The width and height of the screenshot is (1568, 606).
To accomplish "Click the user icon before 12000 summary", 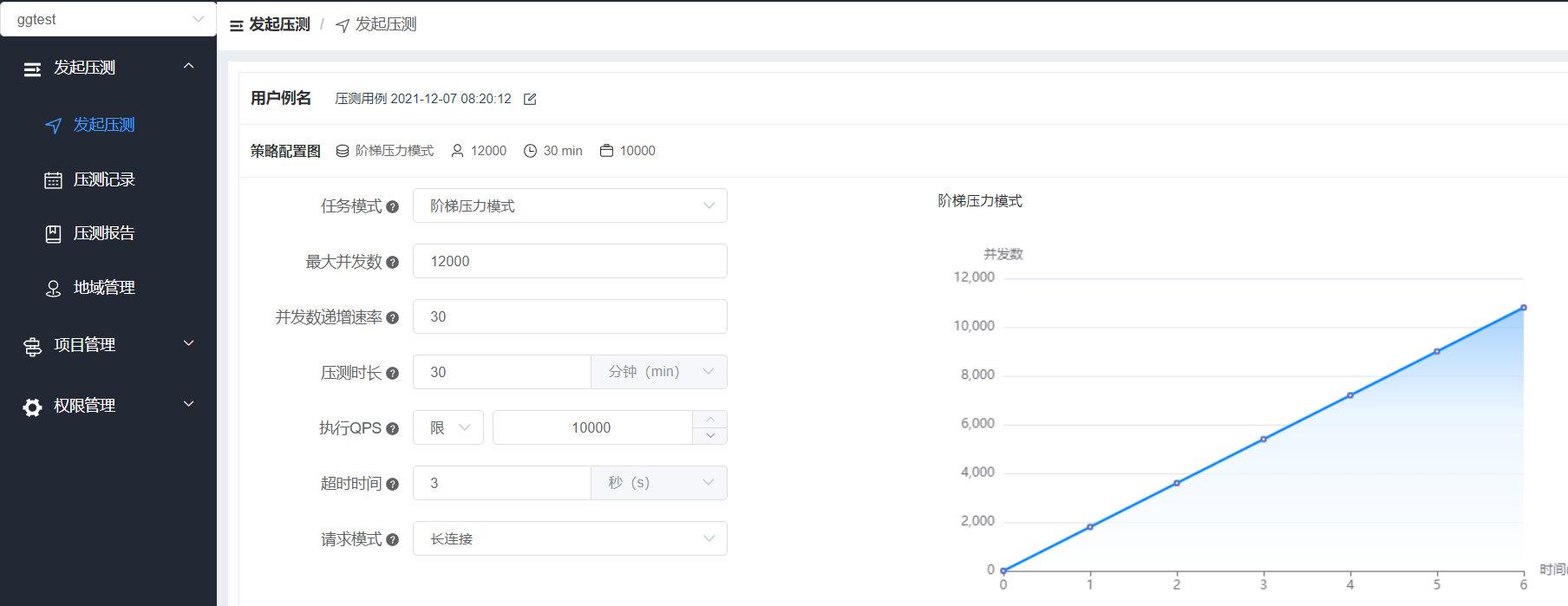I will click(458, 151).
